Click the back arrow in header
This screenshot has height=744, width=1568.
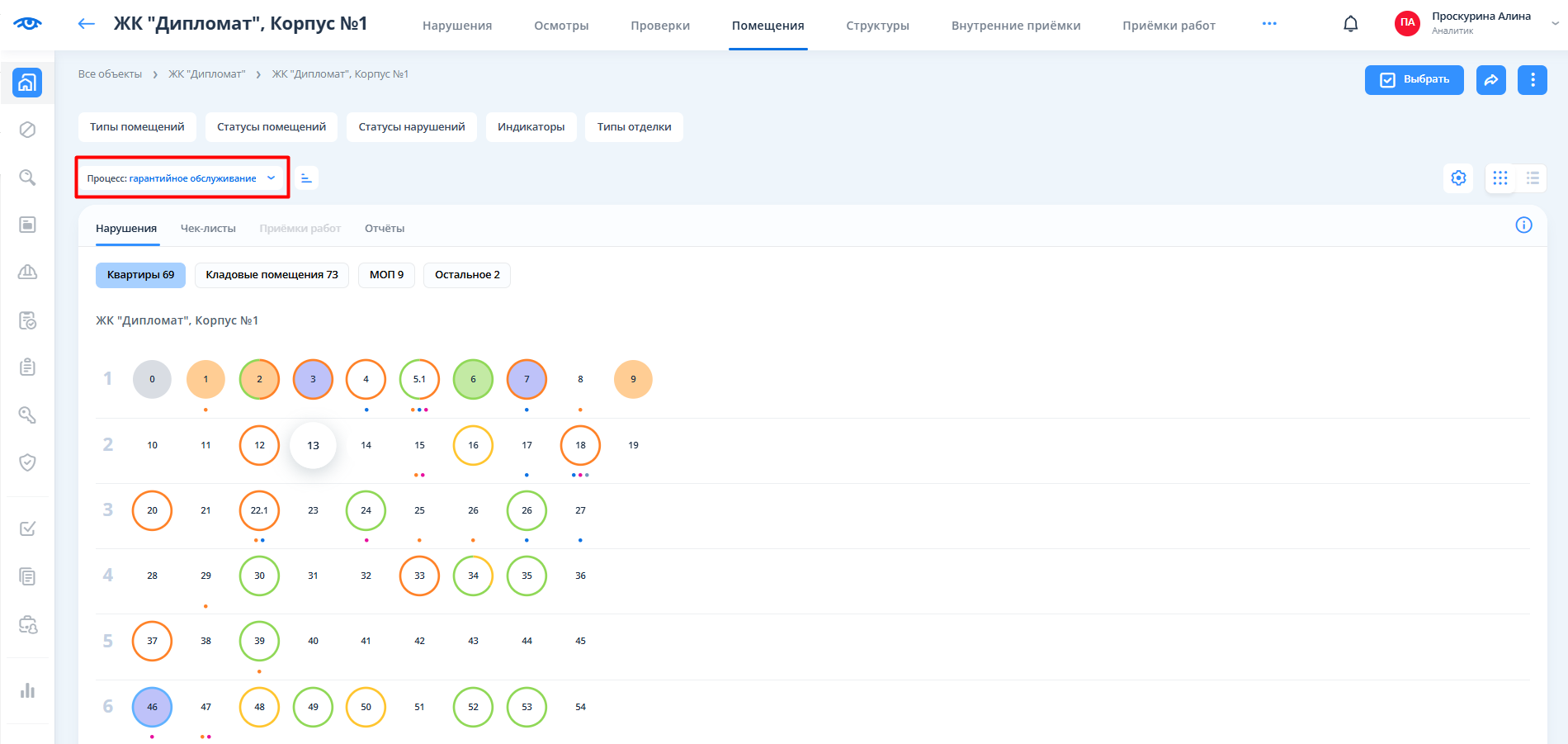tap(86, 24)
